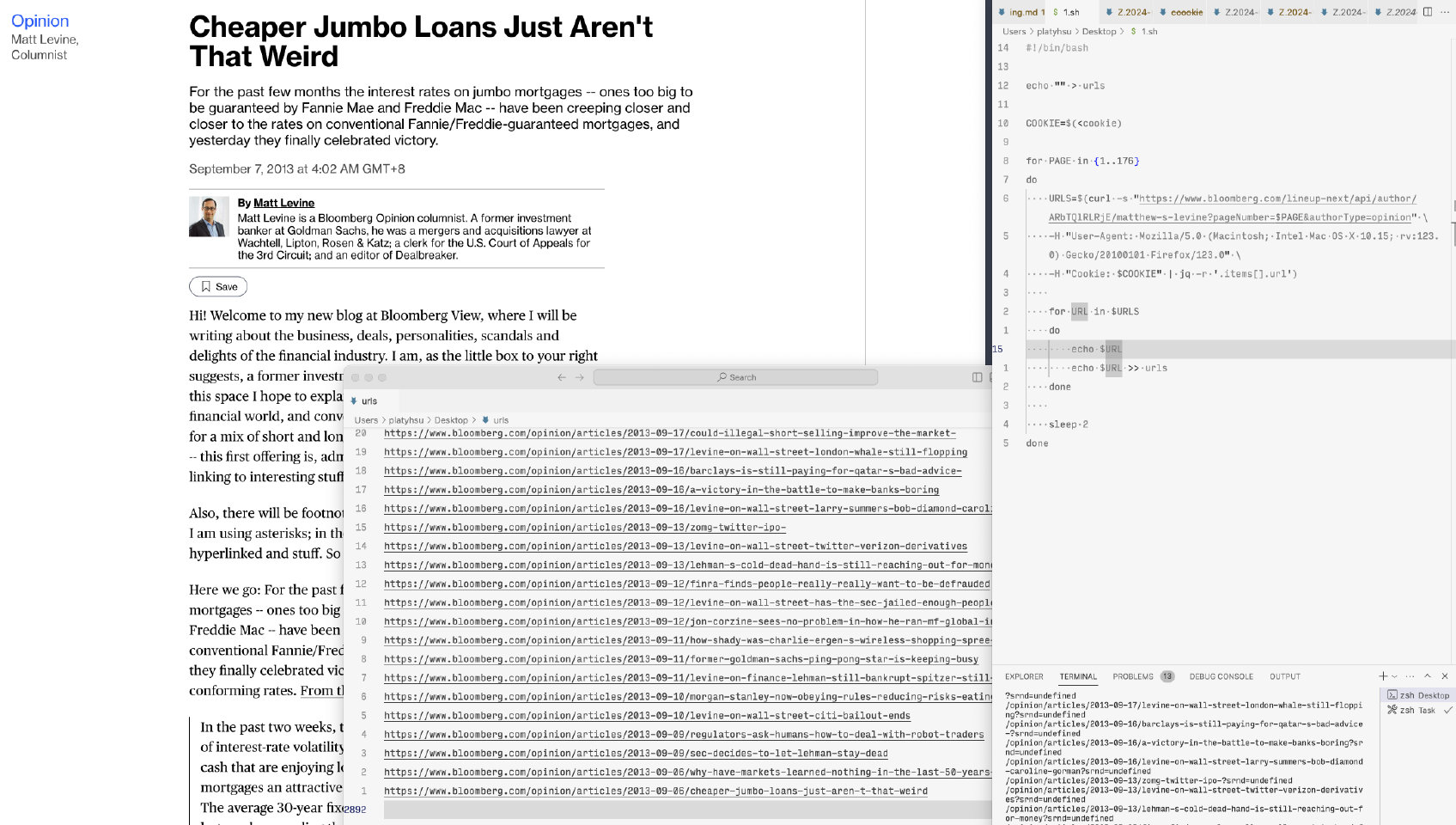Viewport: 1456px width, 825px height.
Task: Click Matt Levine's author photo thumbnail
Action: pos(209,217)
